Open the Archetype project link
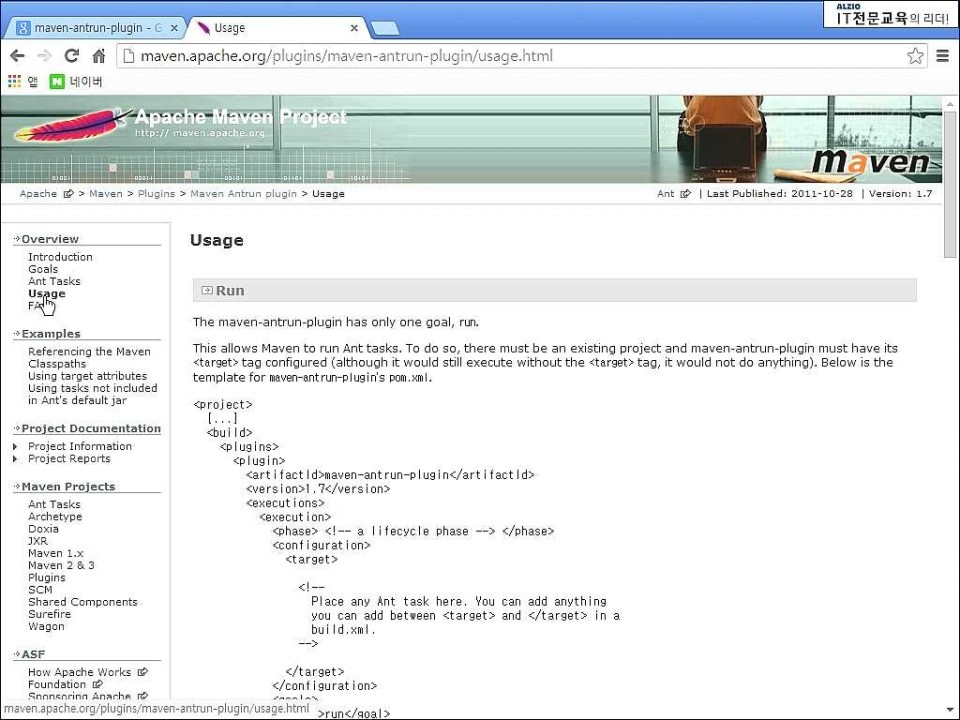The height and width of the screenshot is (720, 960). (55, 516)
